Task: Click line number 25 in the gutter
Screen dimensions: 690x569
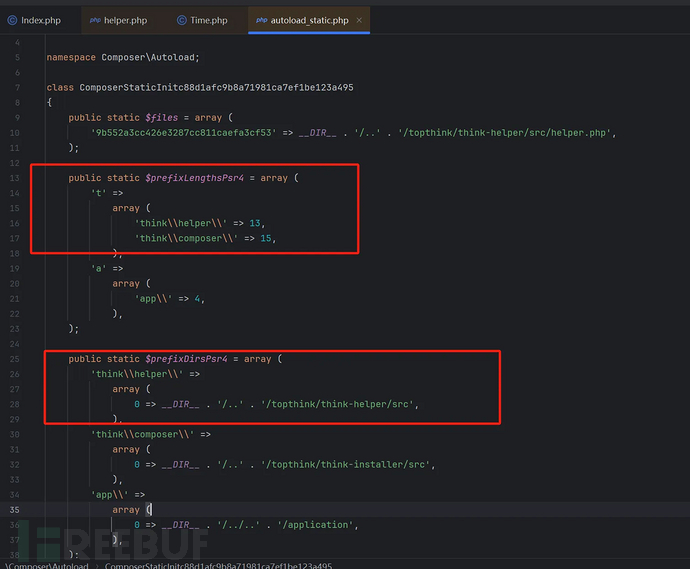Action: tap(15, 358)
